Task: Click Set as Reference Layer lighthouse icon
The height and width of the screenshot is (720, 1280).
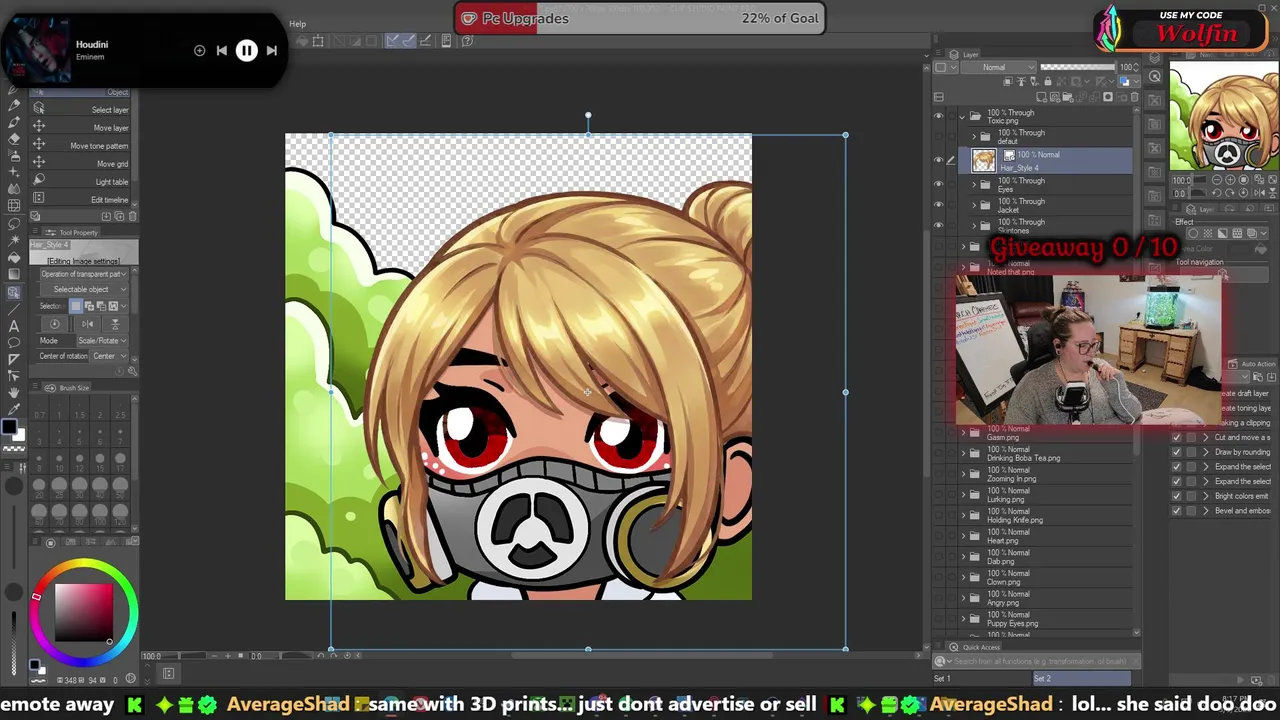Action: pyautogui.click(x=1021, y=81)
